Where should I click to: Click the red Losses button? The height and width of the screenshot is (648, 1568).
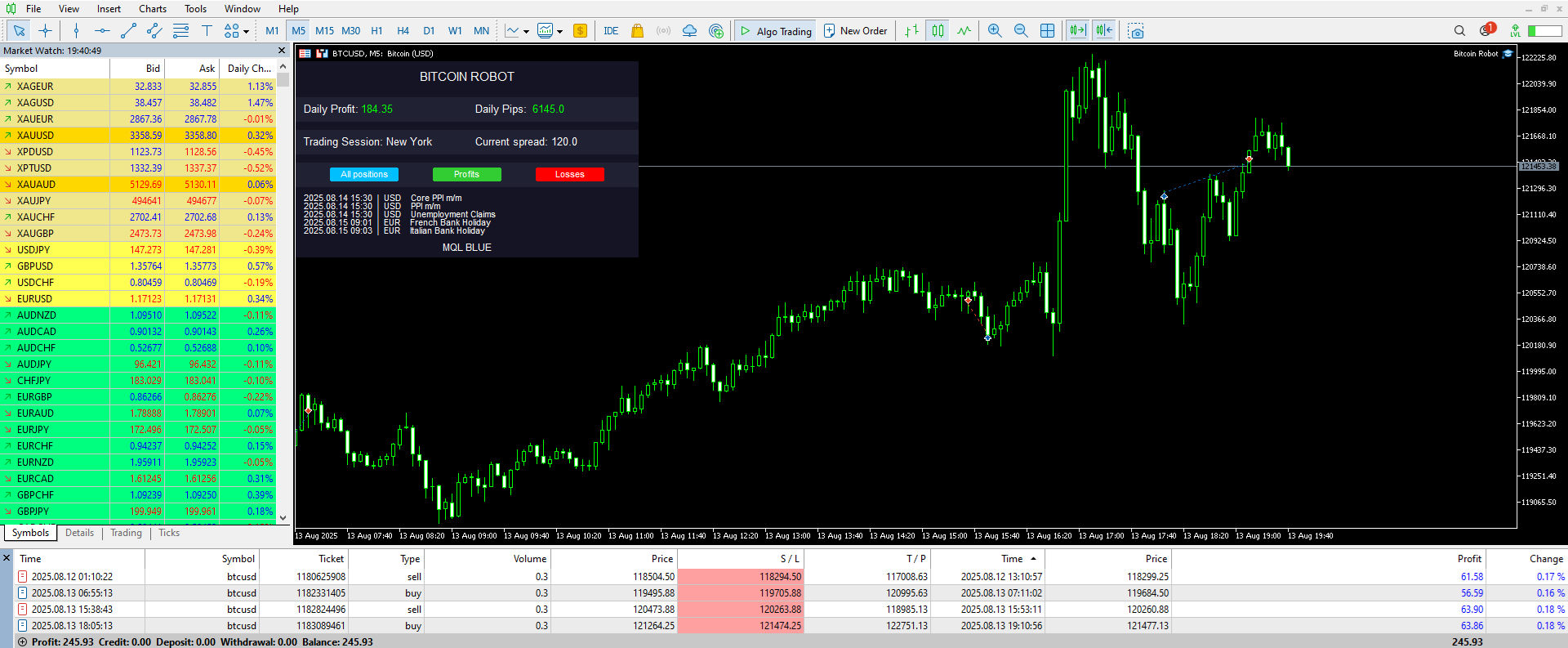pos(569,174)
